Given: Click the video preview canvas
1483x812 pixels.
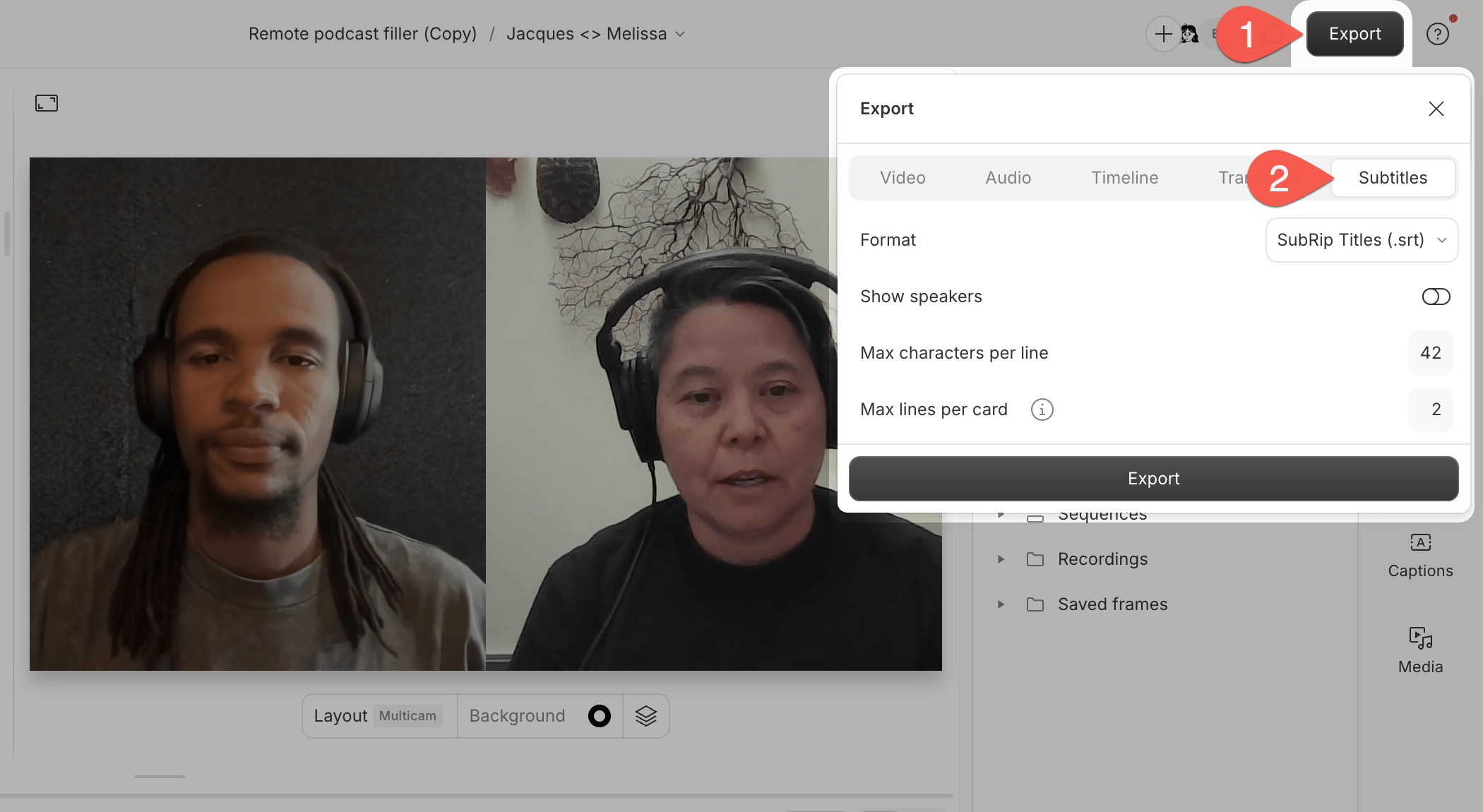Looking at the screenshot, I should (x=485, y=414).
